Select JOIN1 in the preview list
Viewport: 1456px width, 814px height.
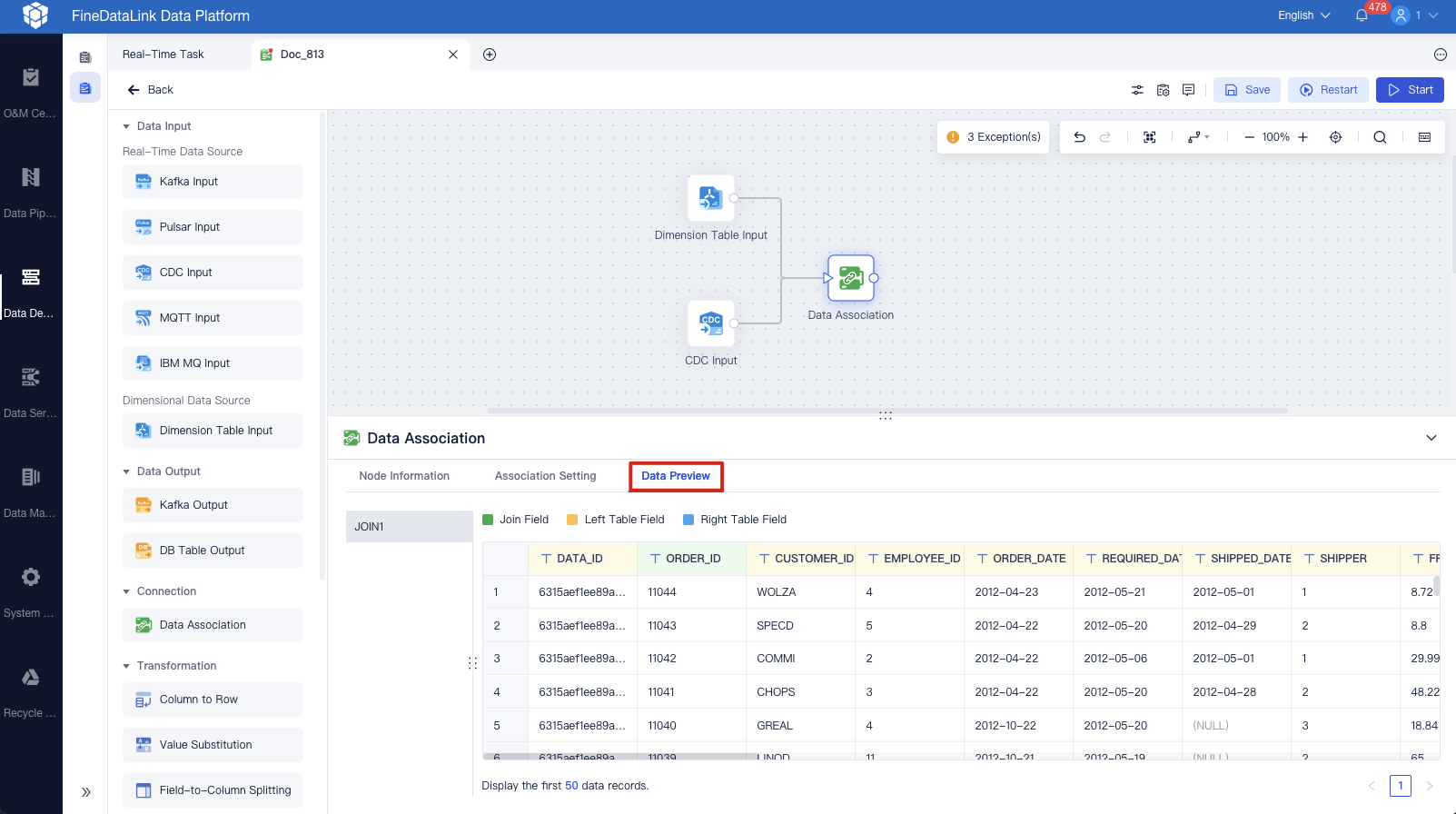click(409, 527)
